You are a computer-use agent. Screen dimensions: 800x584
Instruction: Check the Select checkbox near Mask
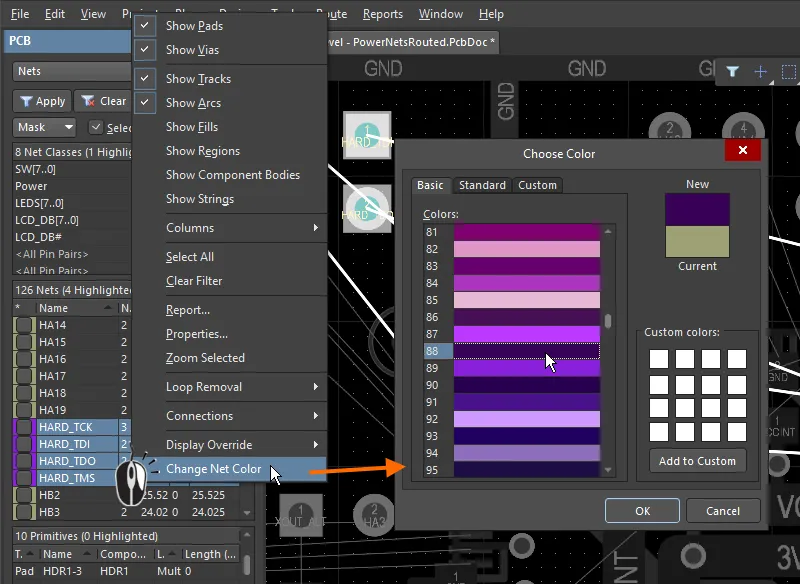pyautogui.click(x=96, y=127)
